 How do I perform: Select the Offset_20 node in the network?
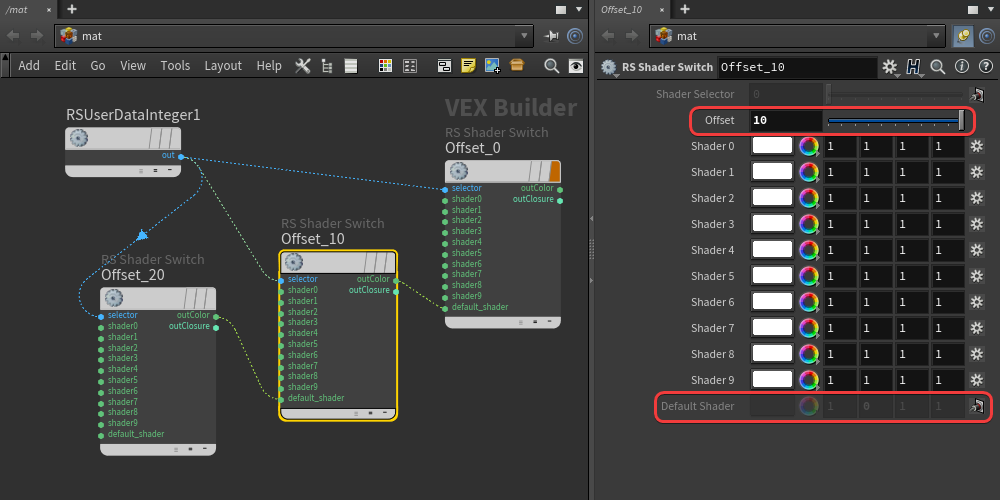[x=158, y=371]
